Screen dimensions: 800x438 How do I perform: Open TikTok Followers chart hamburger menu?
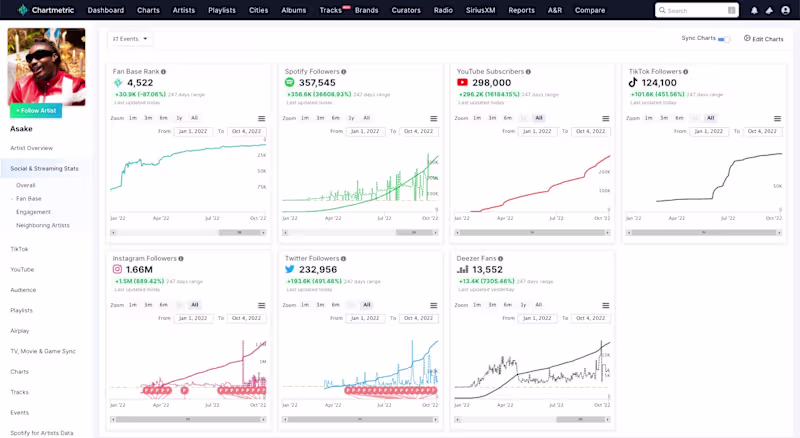[777, 118]
